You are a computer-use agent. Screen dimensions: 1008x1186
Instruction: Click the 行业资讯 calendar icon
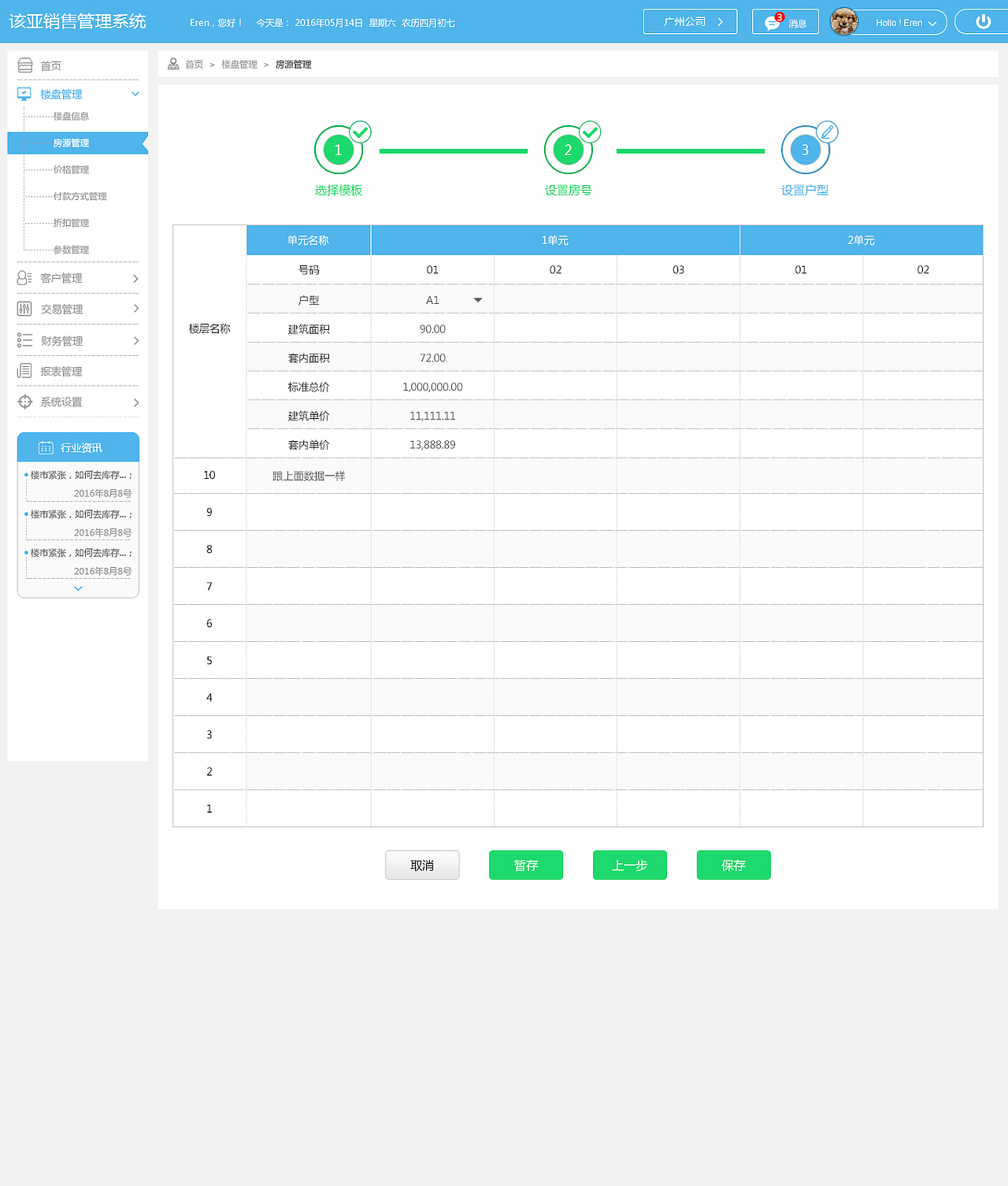(x=46, y=447)
